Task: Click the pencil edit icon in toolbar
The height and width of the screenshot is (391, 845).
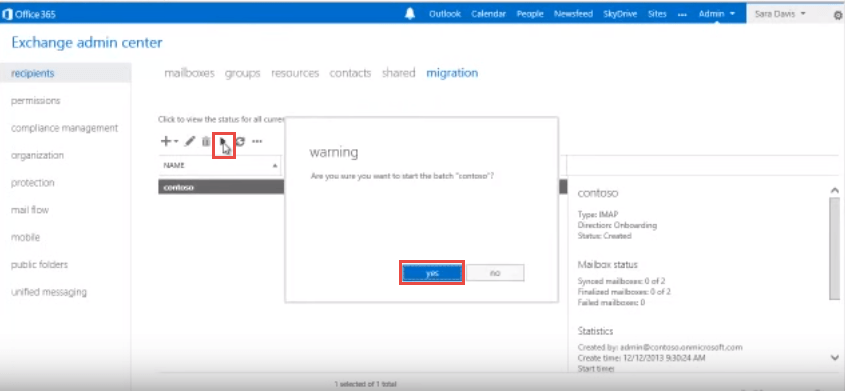Action: pos(190,142)
